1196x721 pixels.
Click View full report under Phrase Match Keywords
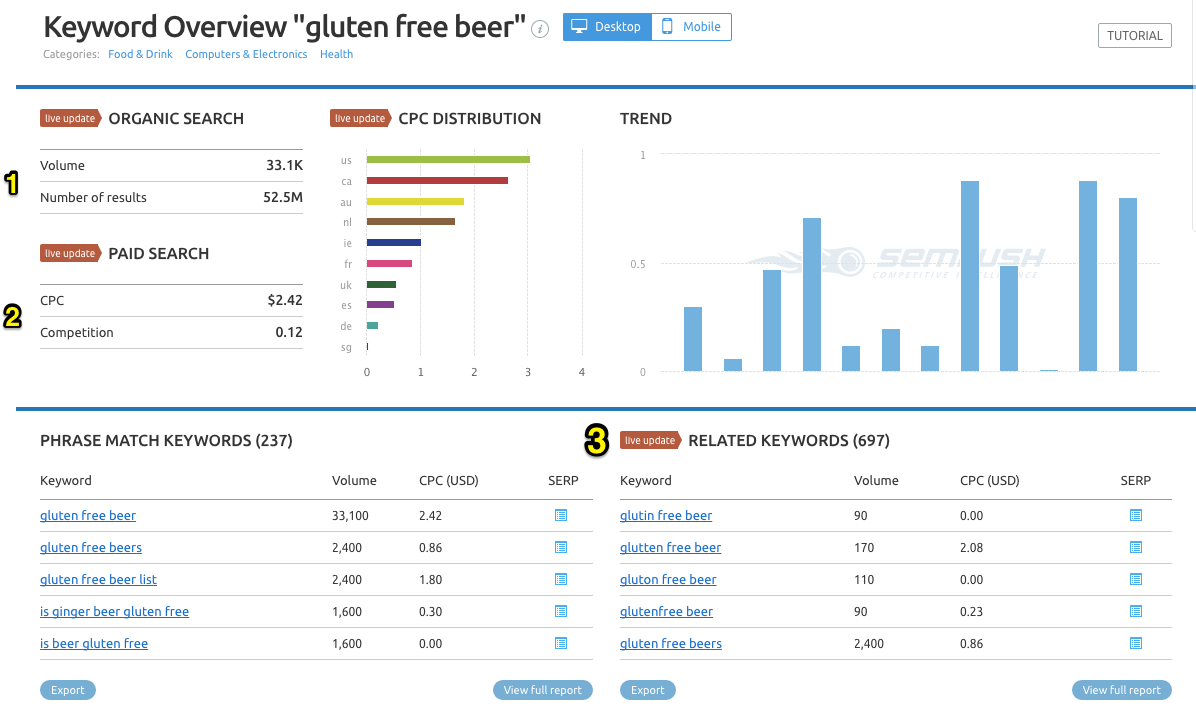point(542,689)
